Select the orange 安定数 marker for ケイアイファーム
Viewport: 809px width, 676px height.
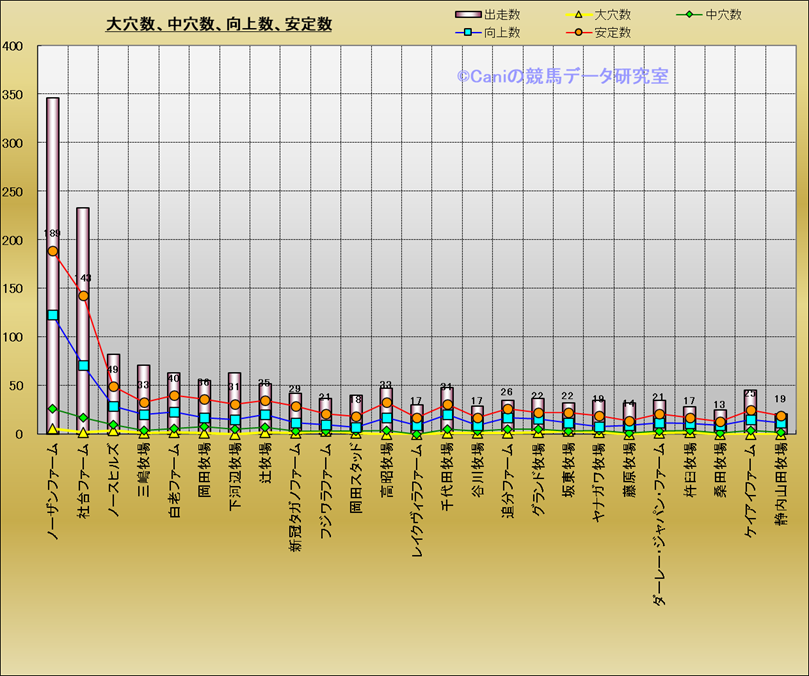click(750, 410)
